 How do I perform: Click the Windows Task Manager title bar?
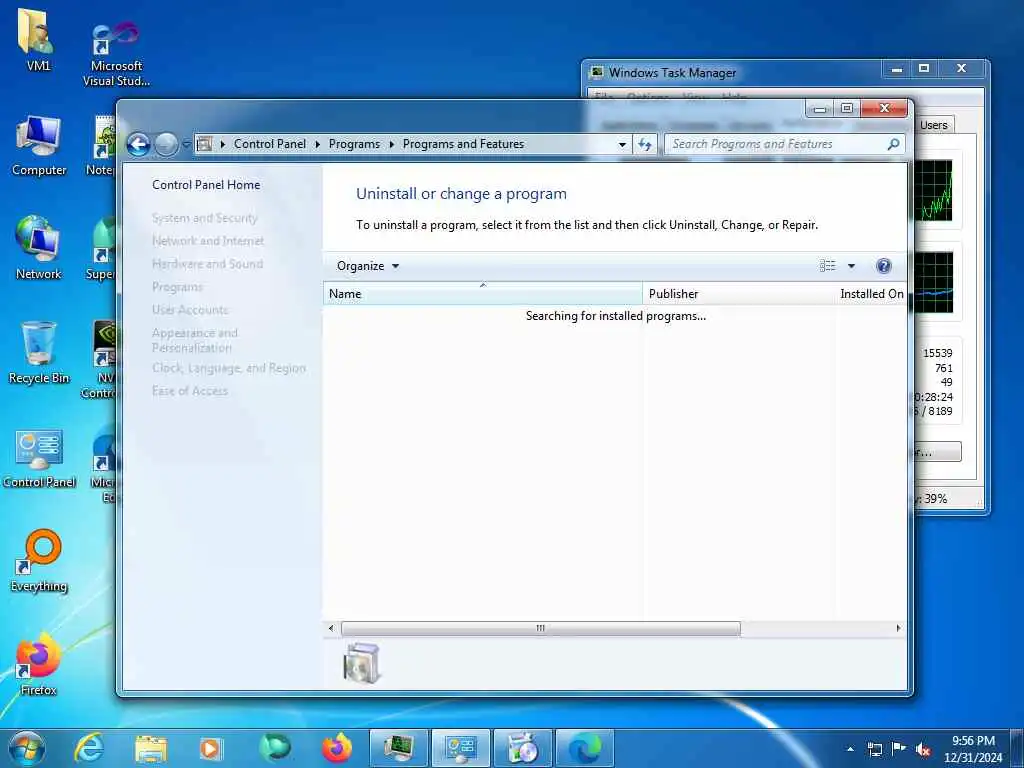click(x=731, y=72)
